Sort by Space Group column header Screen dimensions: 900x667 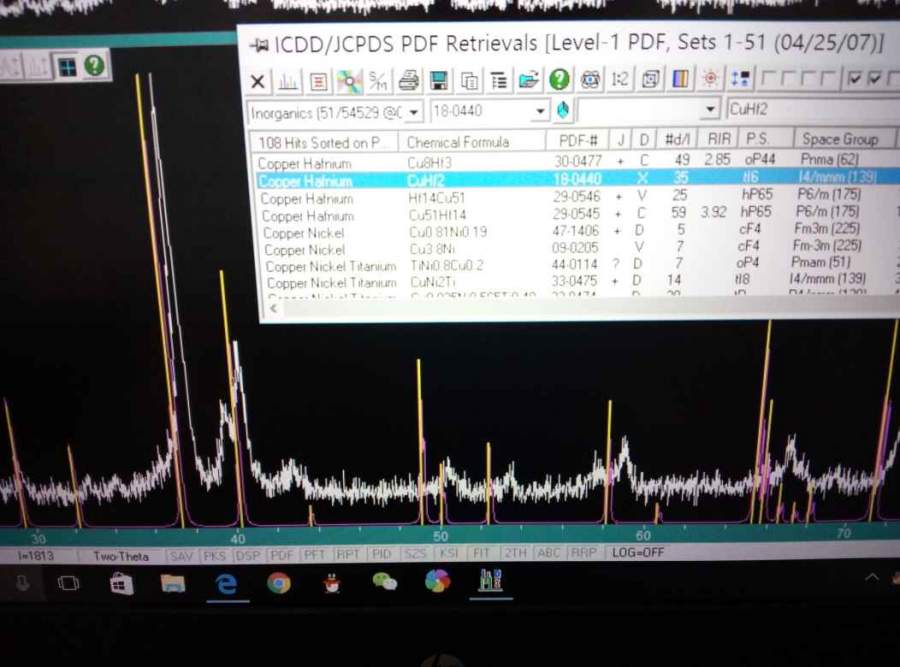click(x=844, y=138)
